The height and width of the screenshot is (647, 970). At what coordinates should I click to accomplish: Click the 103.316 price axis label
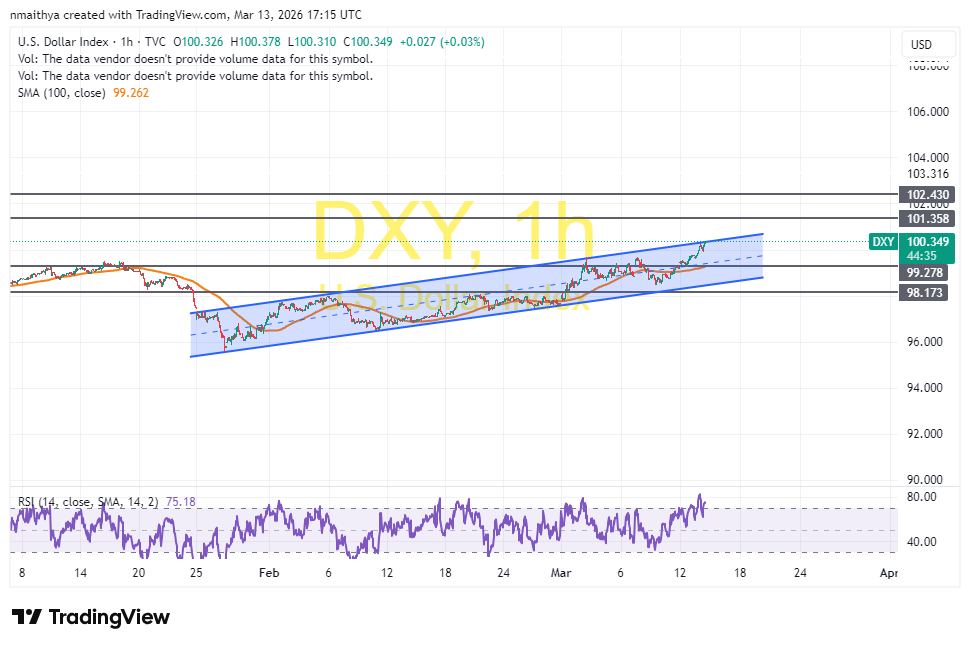pos(927,174)
